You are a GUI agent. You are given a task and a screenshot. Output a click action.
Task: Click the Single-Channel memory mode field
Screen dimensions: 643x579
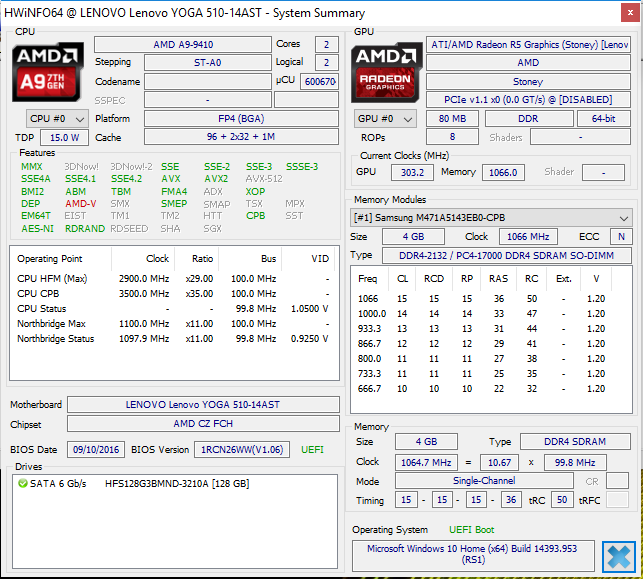(484, 481)
